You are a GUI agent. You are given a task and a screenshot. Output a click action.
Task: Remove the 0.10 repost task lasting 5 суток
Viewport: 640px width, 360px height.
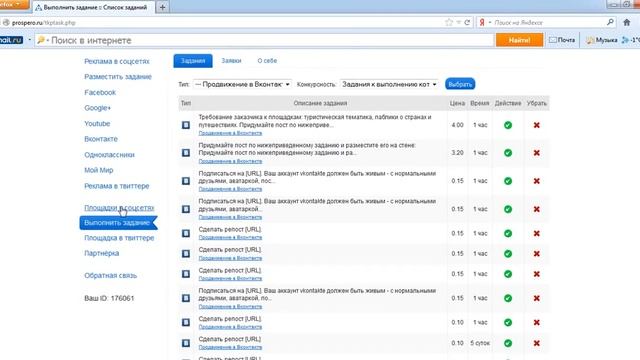[537, 343]
